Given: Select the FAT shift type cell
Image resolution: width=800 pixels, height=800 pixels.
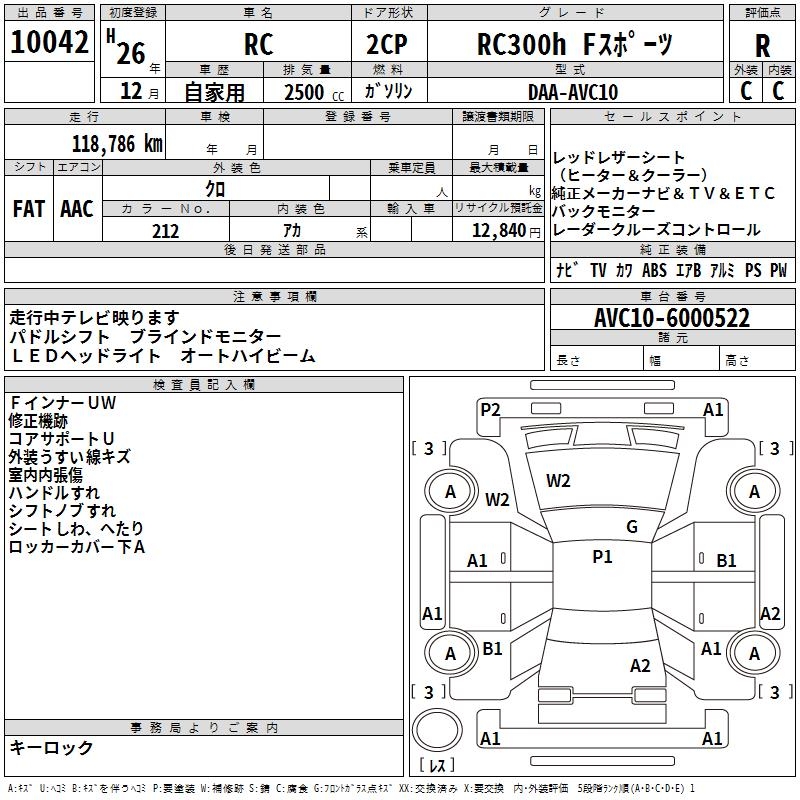Looking at the screenshot, I should point(28,208).
